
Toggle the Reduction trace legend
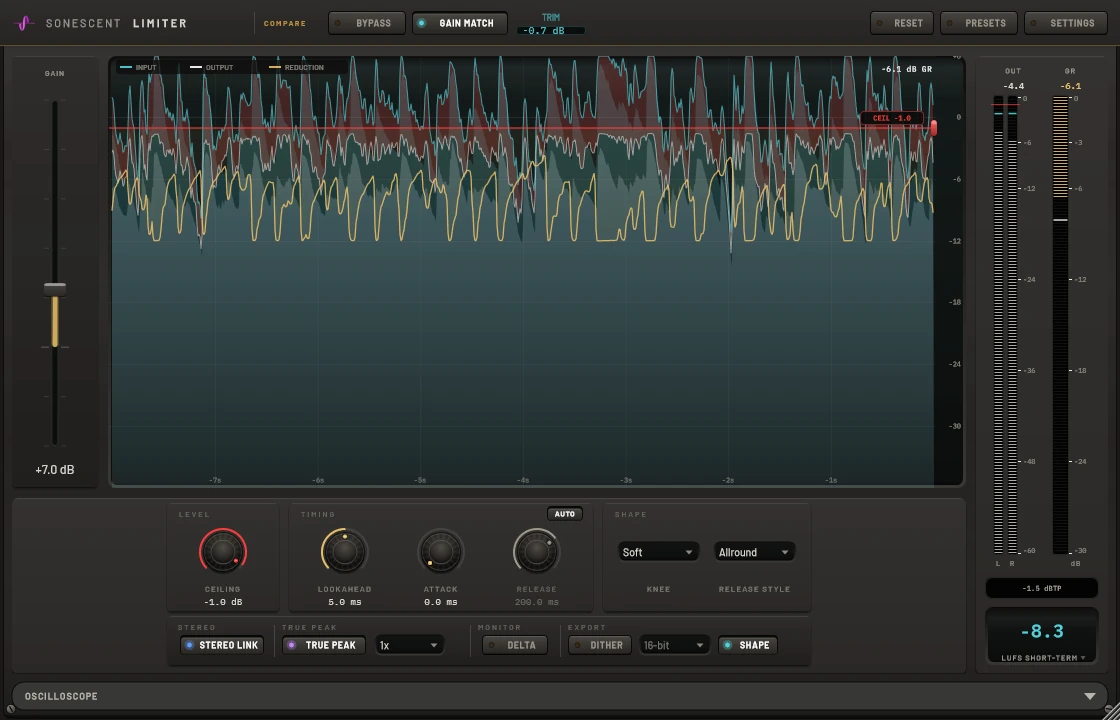click(x=296, y=67)
